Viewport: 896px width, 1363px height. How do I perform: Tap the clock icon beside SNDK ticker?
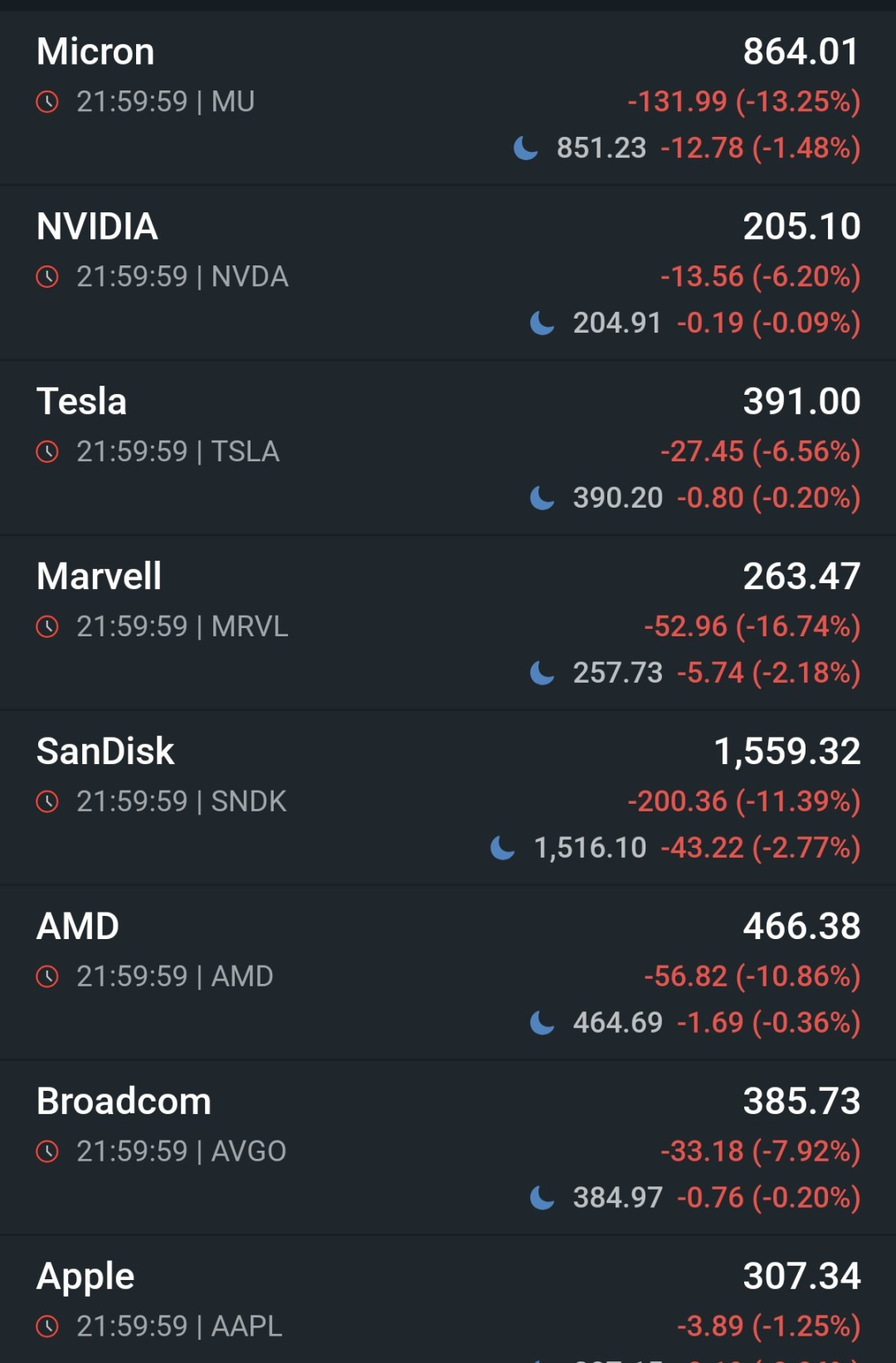pos(47,802)
